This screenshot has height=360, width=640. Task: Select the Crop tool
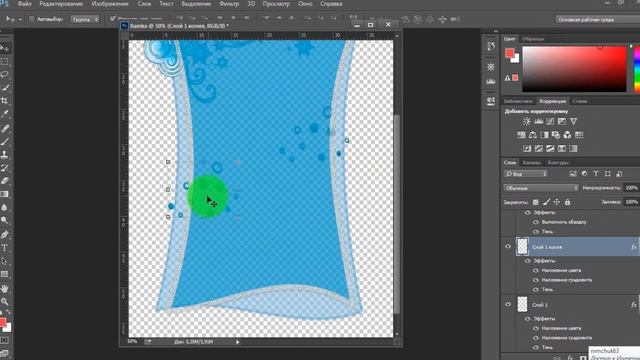click(4, 101)
